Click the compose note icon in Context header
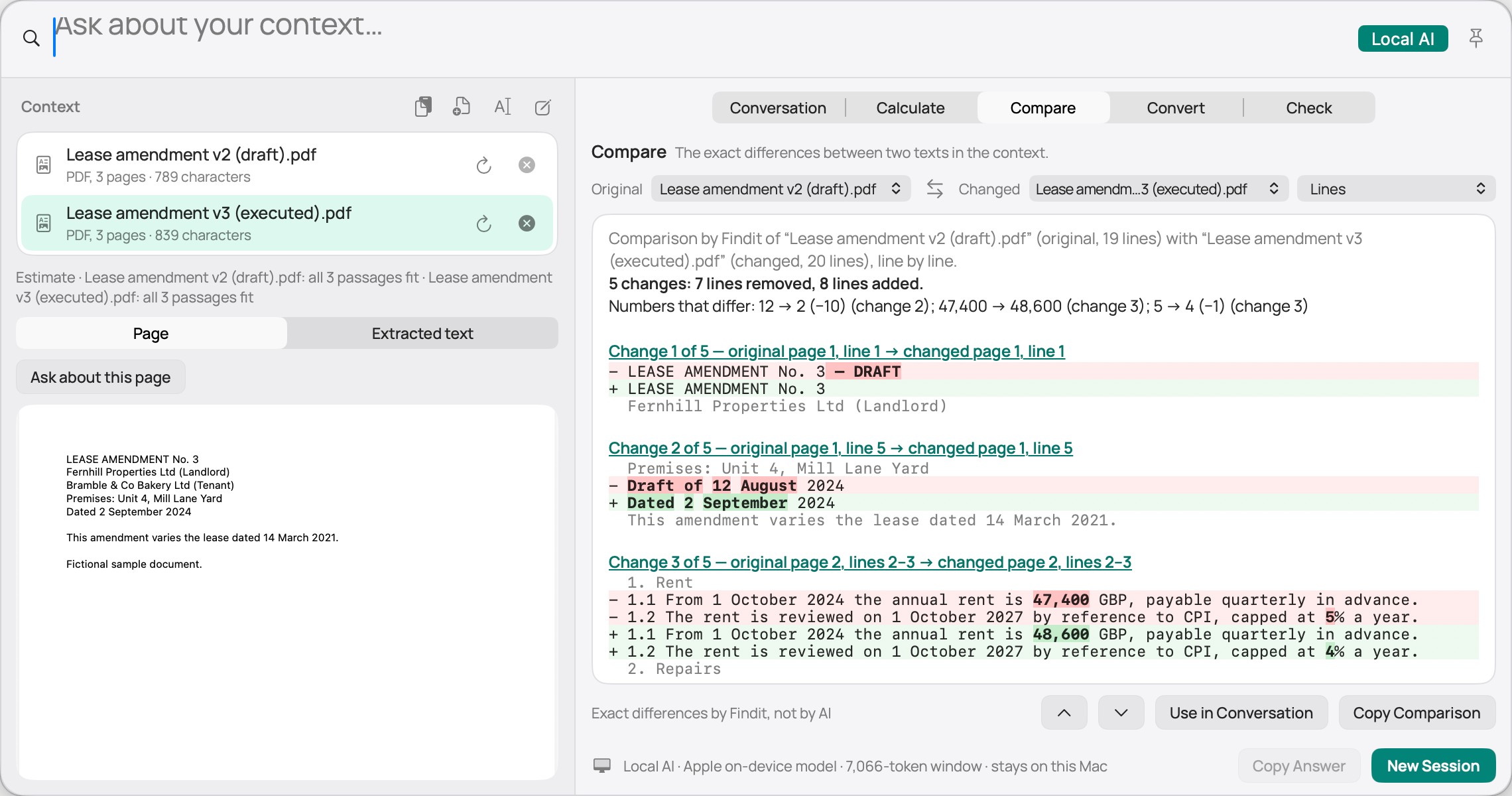Image resolution: width=1512 pixels, height=796 pixels. (542, 107)
